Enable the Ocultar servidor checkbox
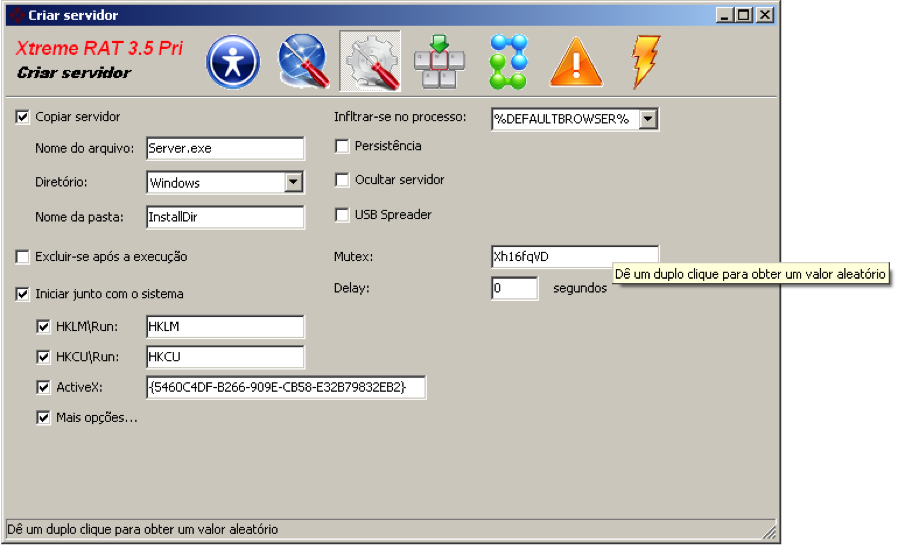 pyautogui.click(x=342, y=180)
